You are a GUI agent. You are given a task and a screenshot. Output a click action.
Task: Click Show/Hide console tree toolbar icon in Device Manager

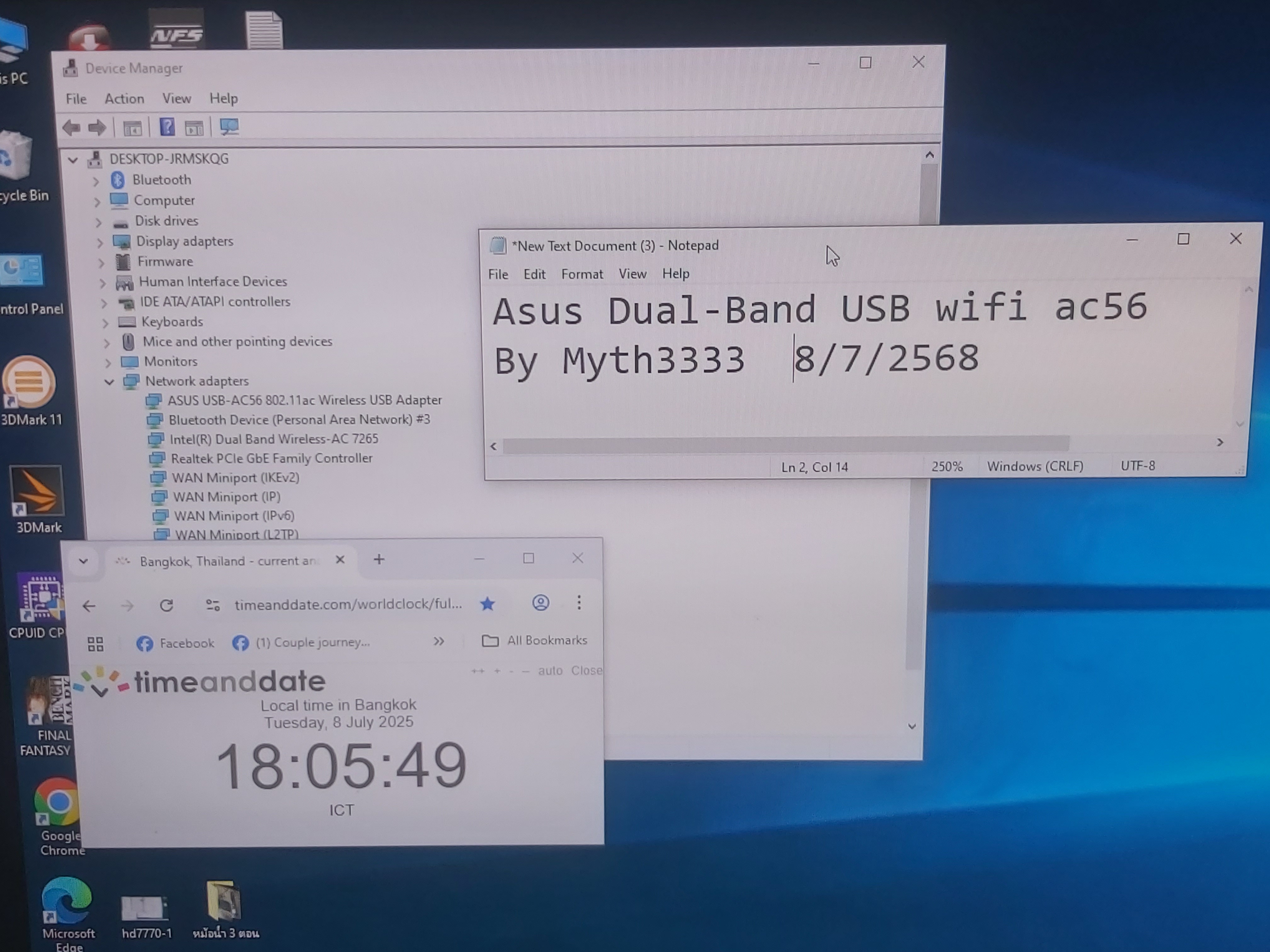pyautogui.click(x=132, y=127)
